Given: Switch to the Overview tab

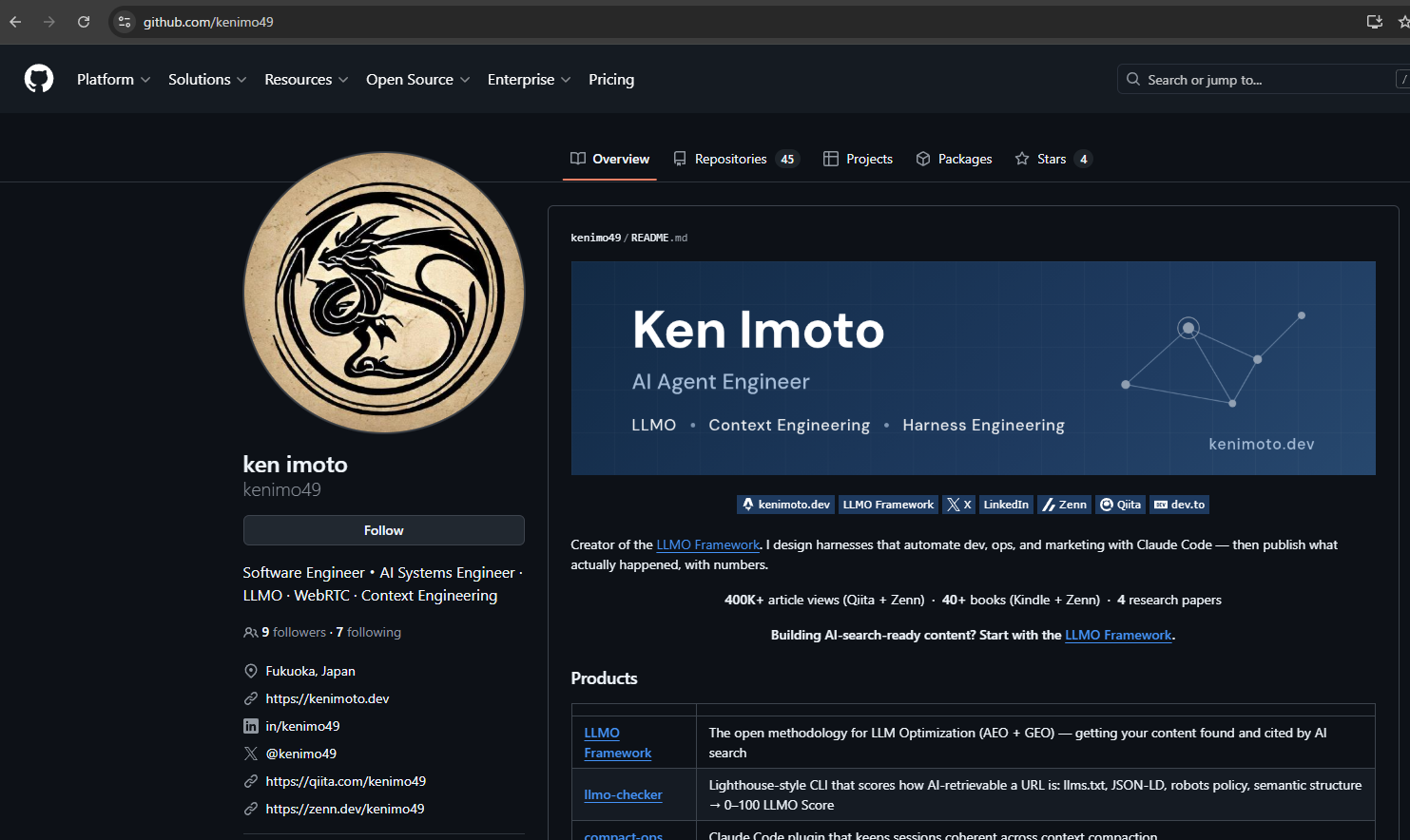Looking at the screenshot, I should tap(609, 159).
